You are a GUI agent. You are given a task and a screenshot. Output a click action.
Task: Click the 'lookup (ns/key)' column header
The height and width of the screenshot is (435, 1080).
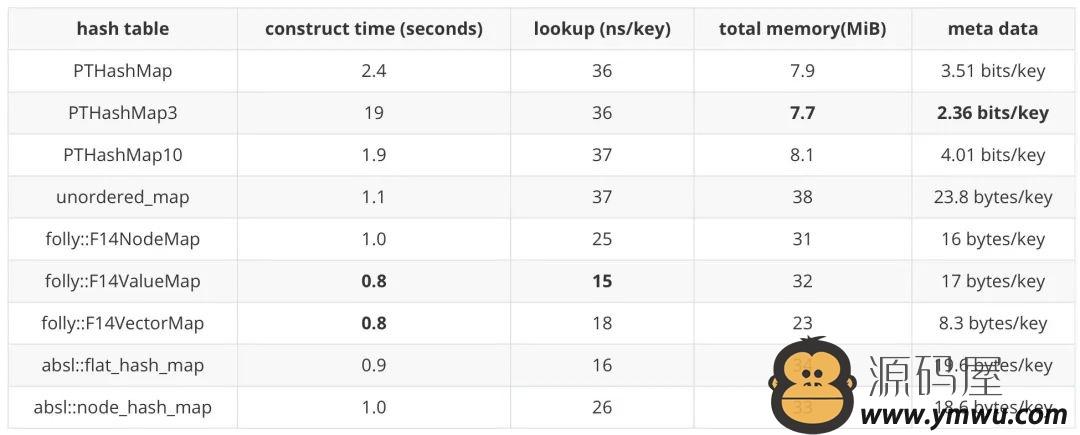[x=602, y=29]
